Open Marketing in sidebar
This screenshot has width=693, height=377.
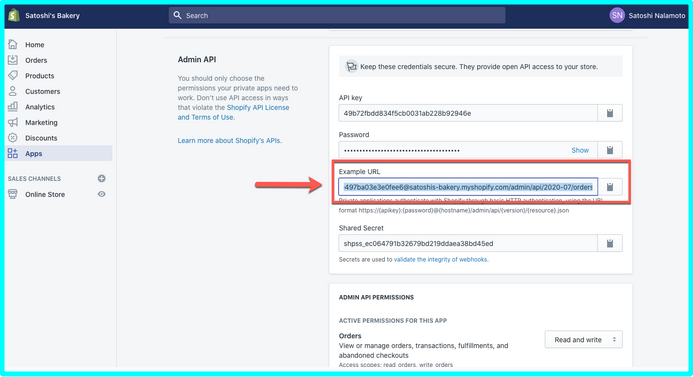(x=41, y=122)
